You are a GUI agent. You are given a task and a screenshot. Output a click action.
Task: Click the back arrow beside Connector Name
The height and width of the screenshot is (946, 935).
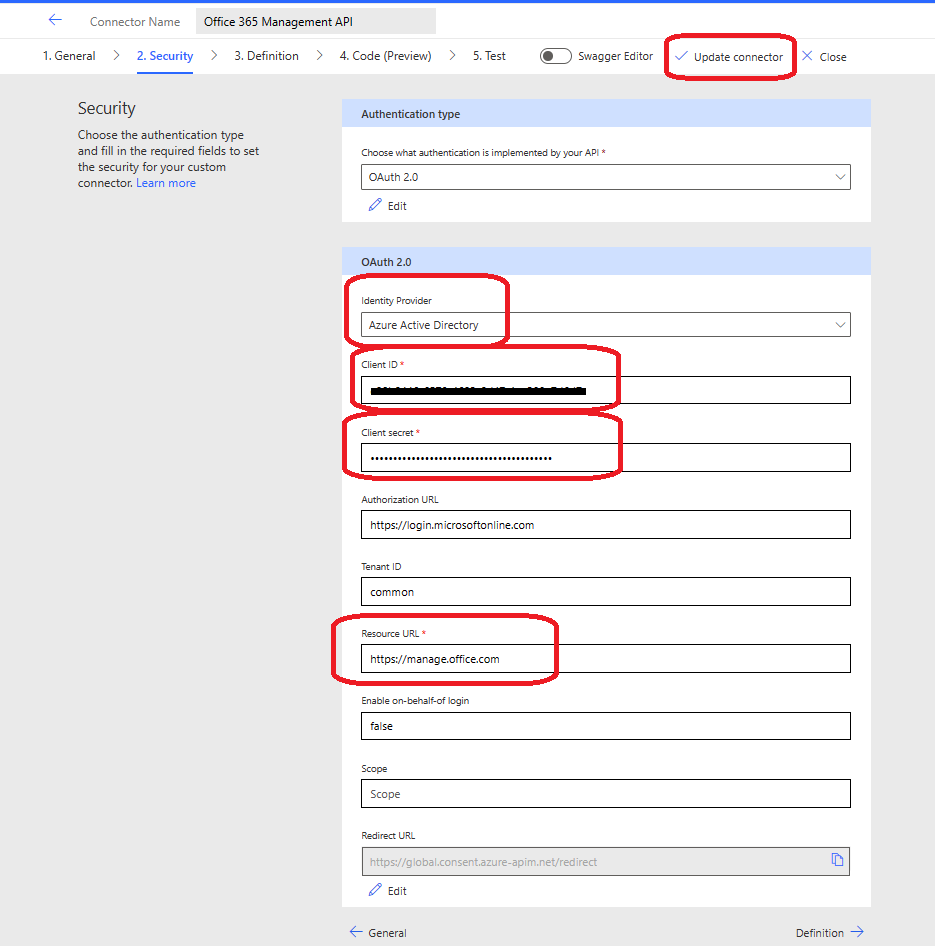click(54, 18)
